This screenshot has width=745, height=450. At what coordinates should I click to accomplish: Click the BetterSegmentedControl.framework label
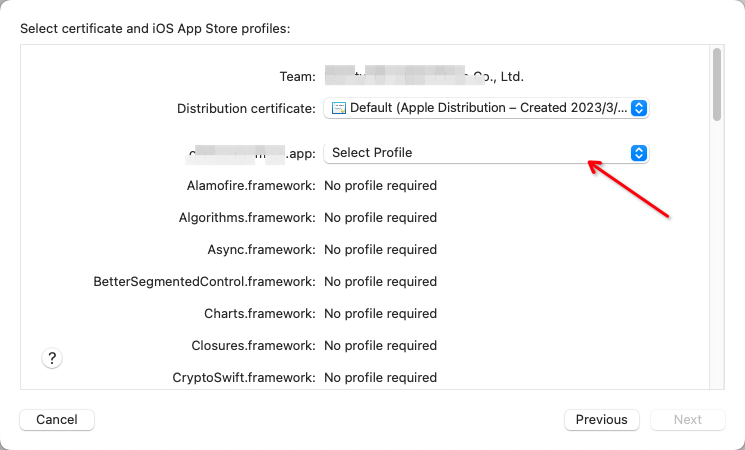coord(204,282)
